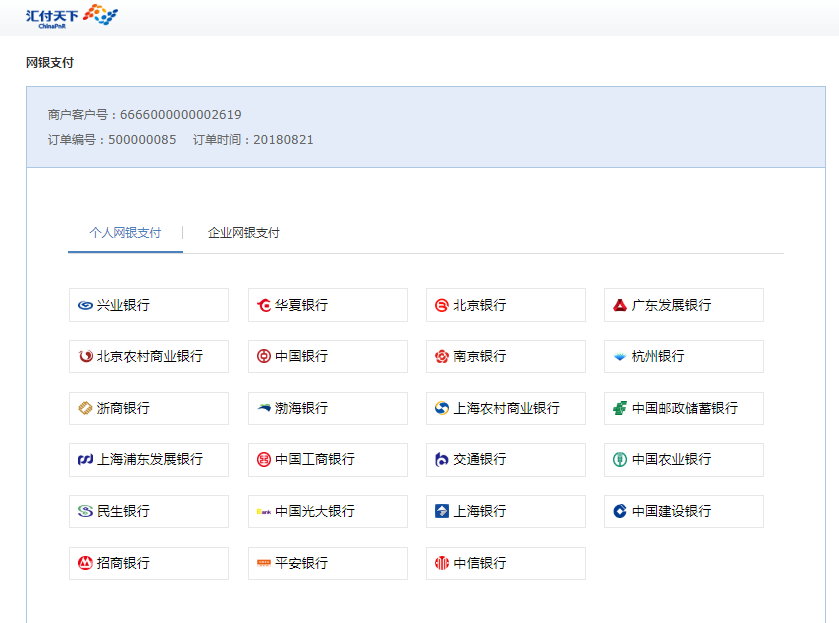Pick 中信银行 for online payment
The image size is (839, 623).
point(505,563)
